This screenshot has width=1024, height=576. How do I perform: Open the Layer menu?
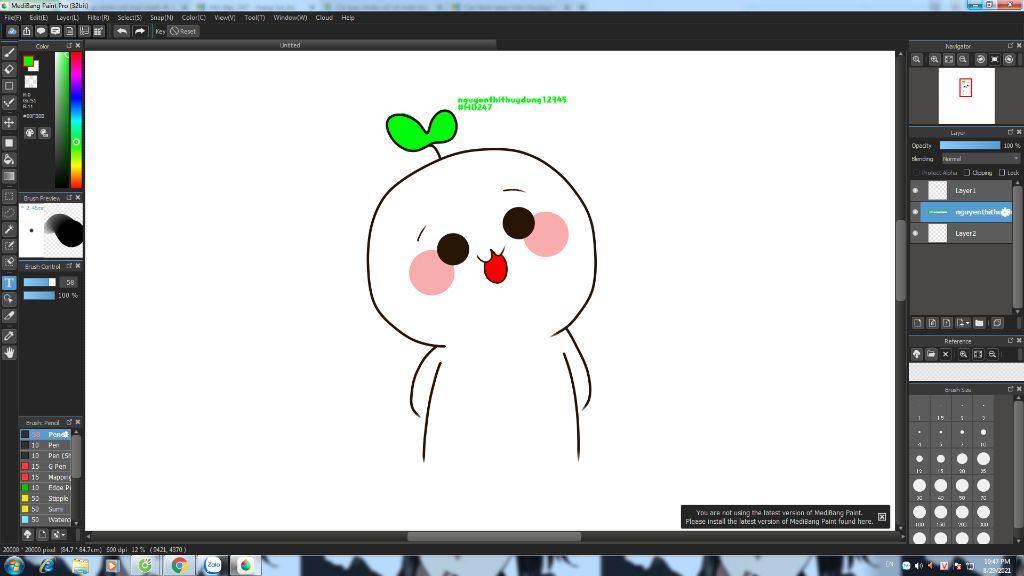[67, 18]
